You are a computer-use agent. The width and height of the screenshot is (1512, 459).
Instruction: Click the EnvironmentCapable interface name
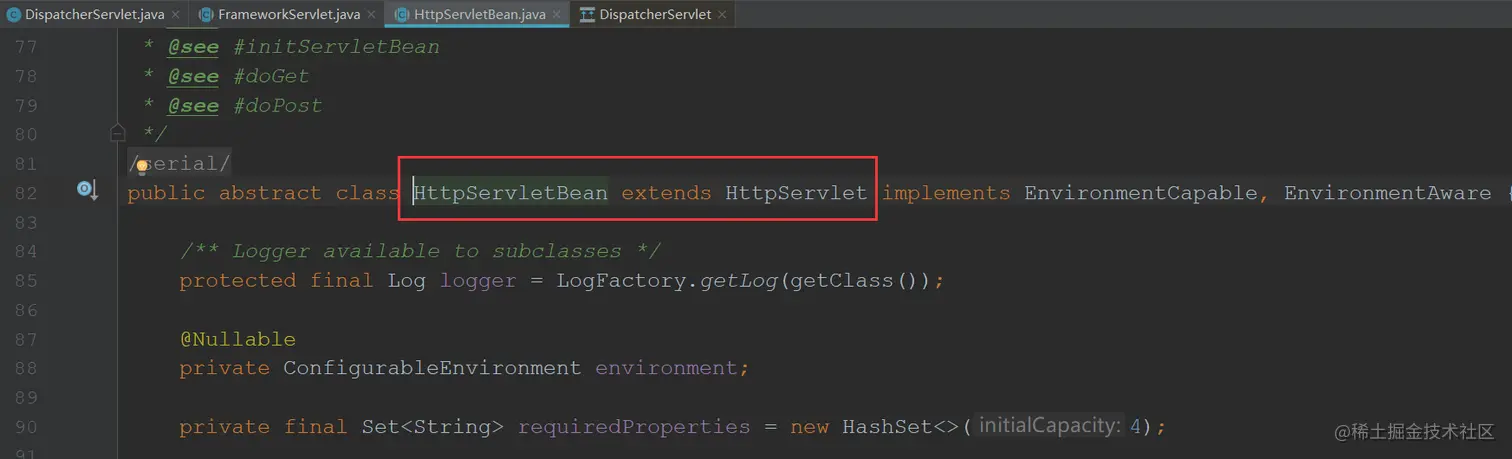point(1141,192)
